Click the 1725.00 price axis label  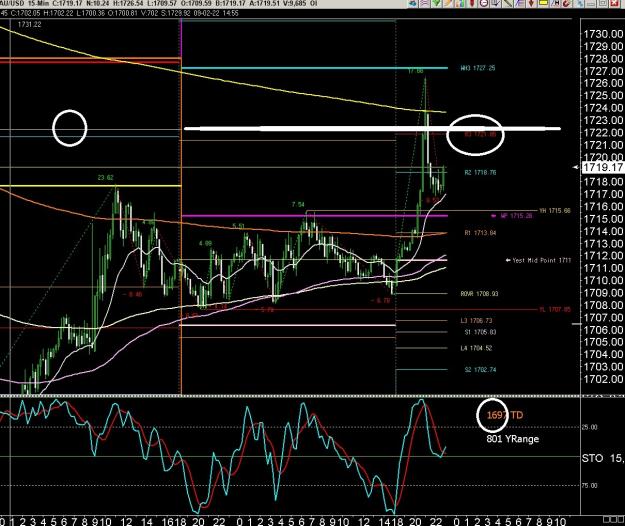[603, 96]
